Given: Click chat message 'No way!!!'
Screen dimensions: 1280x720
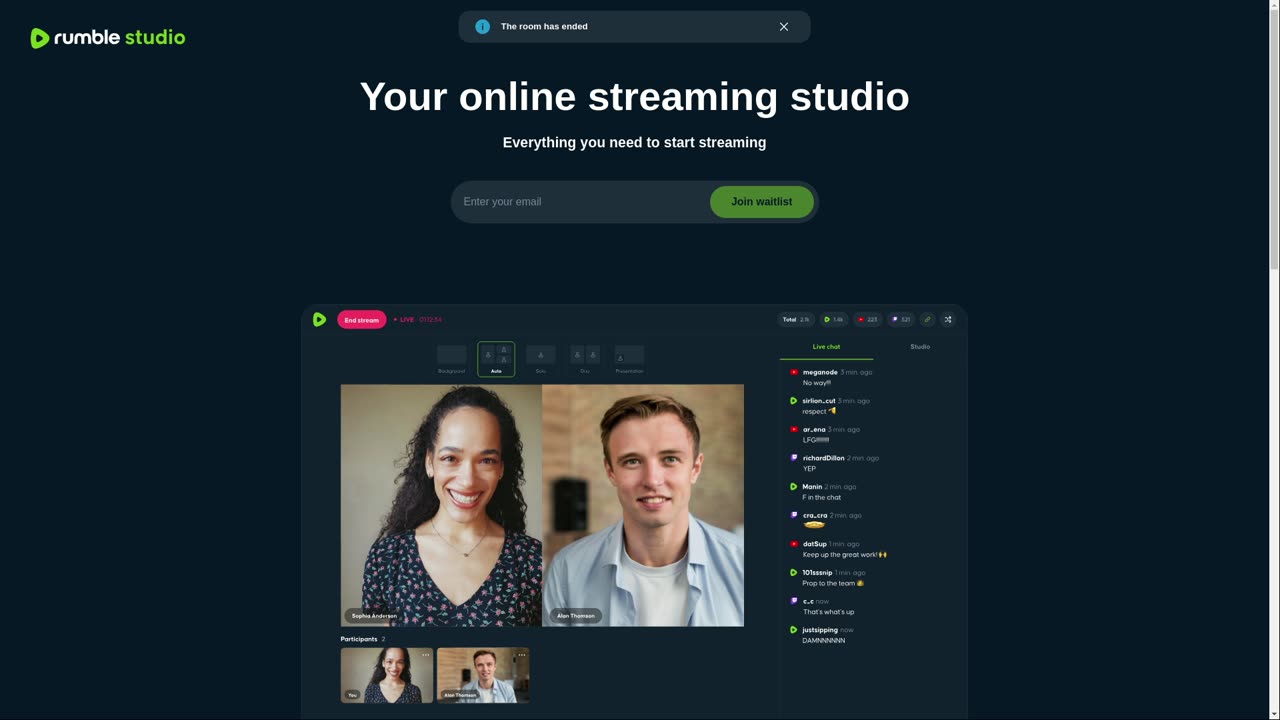Looking at the screenshot, I should pyautogui.click(x=816, y=383).
